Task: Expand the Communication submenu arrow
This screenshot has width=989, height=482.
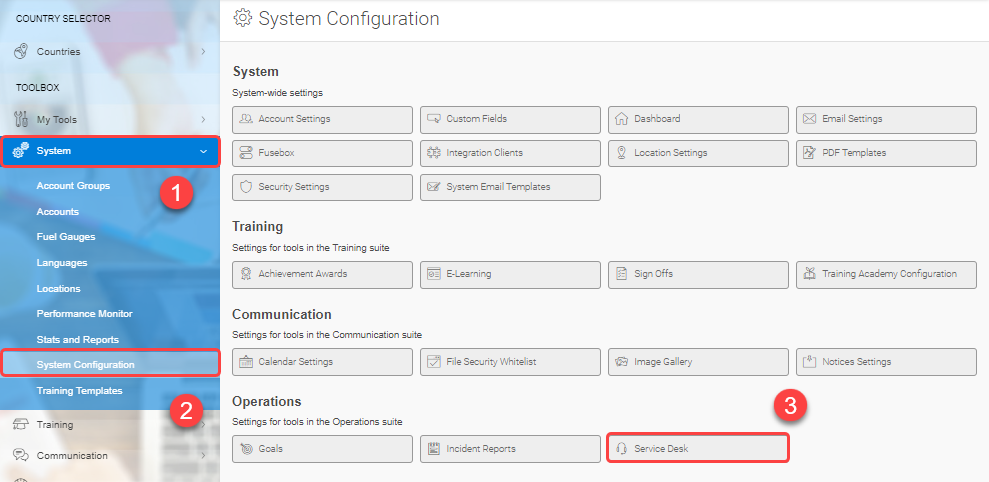Action: (203, 456)
